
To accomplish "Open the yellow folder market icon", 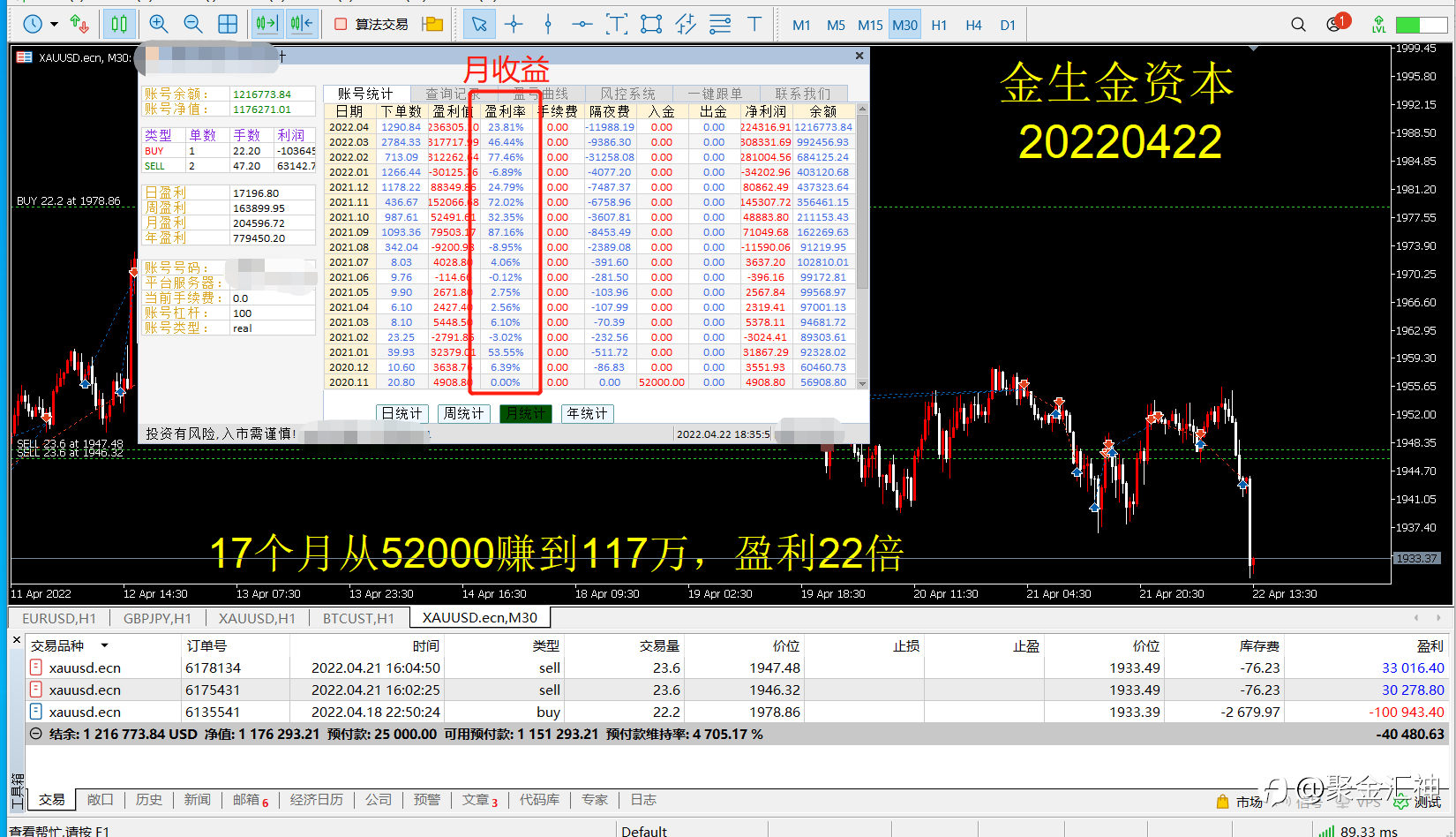I will pos(432,24).
